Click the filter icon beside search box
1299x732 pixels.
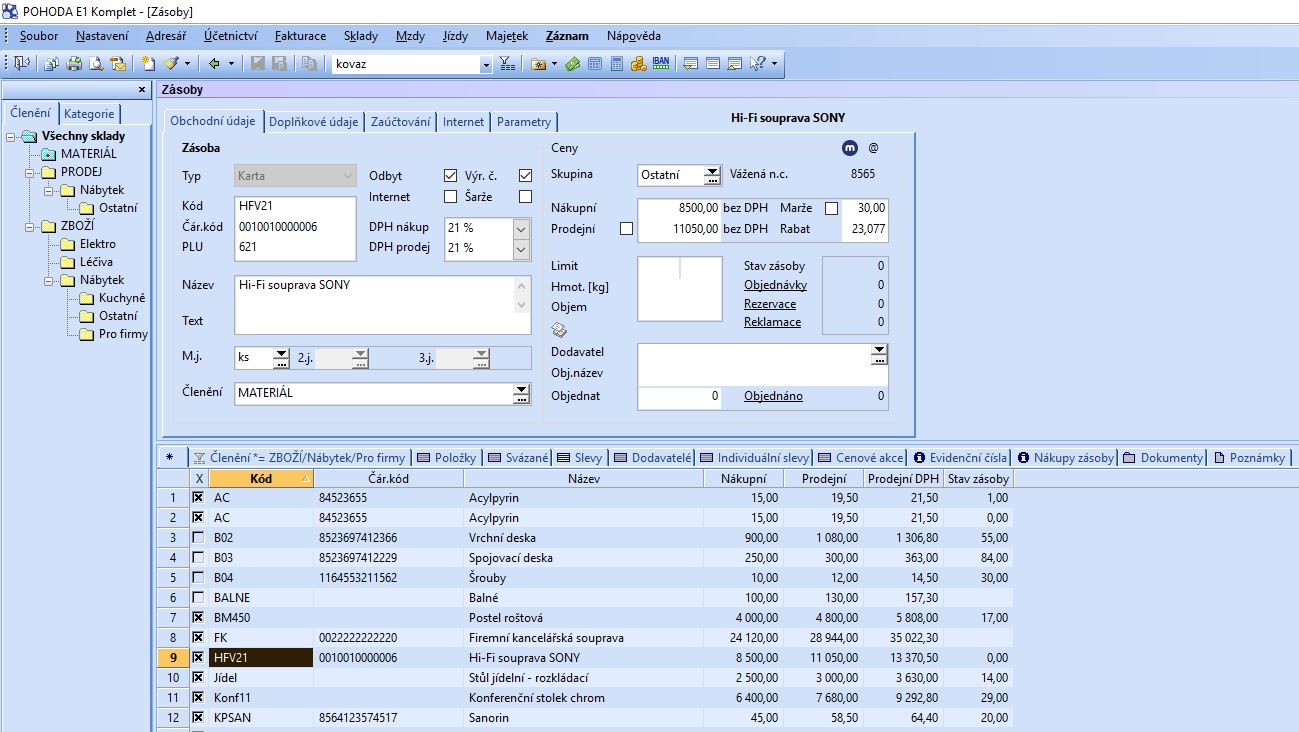point(508,64)
